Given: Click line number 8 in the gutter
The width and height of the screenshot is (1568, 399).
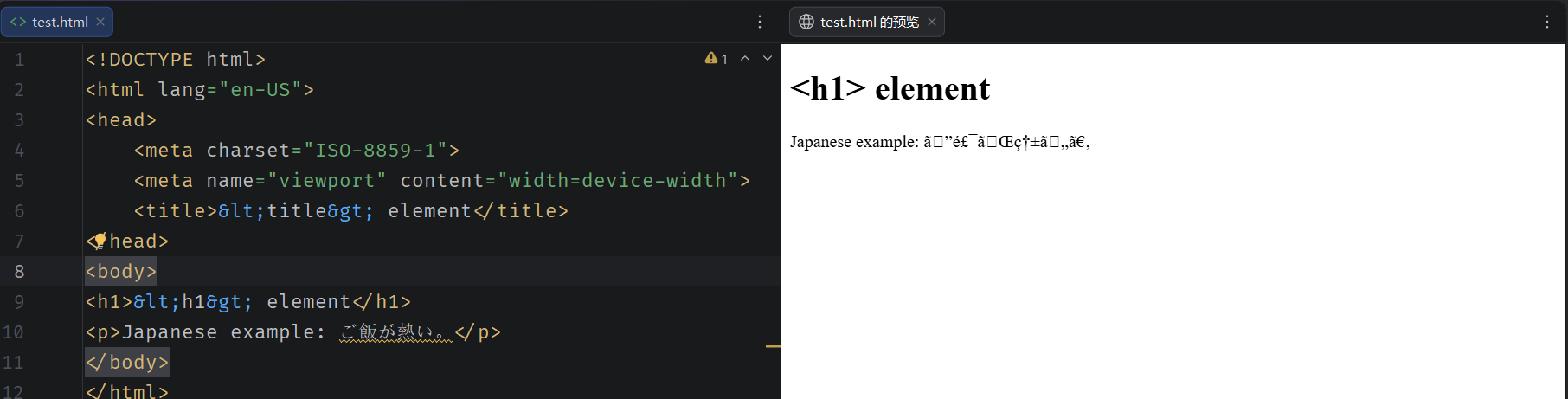Looking at the screenshot, I should pyautogui.click(x=19, y=271).
